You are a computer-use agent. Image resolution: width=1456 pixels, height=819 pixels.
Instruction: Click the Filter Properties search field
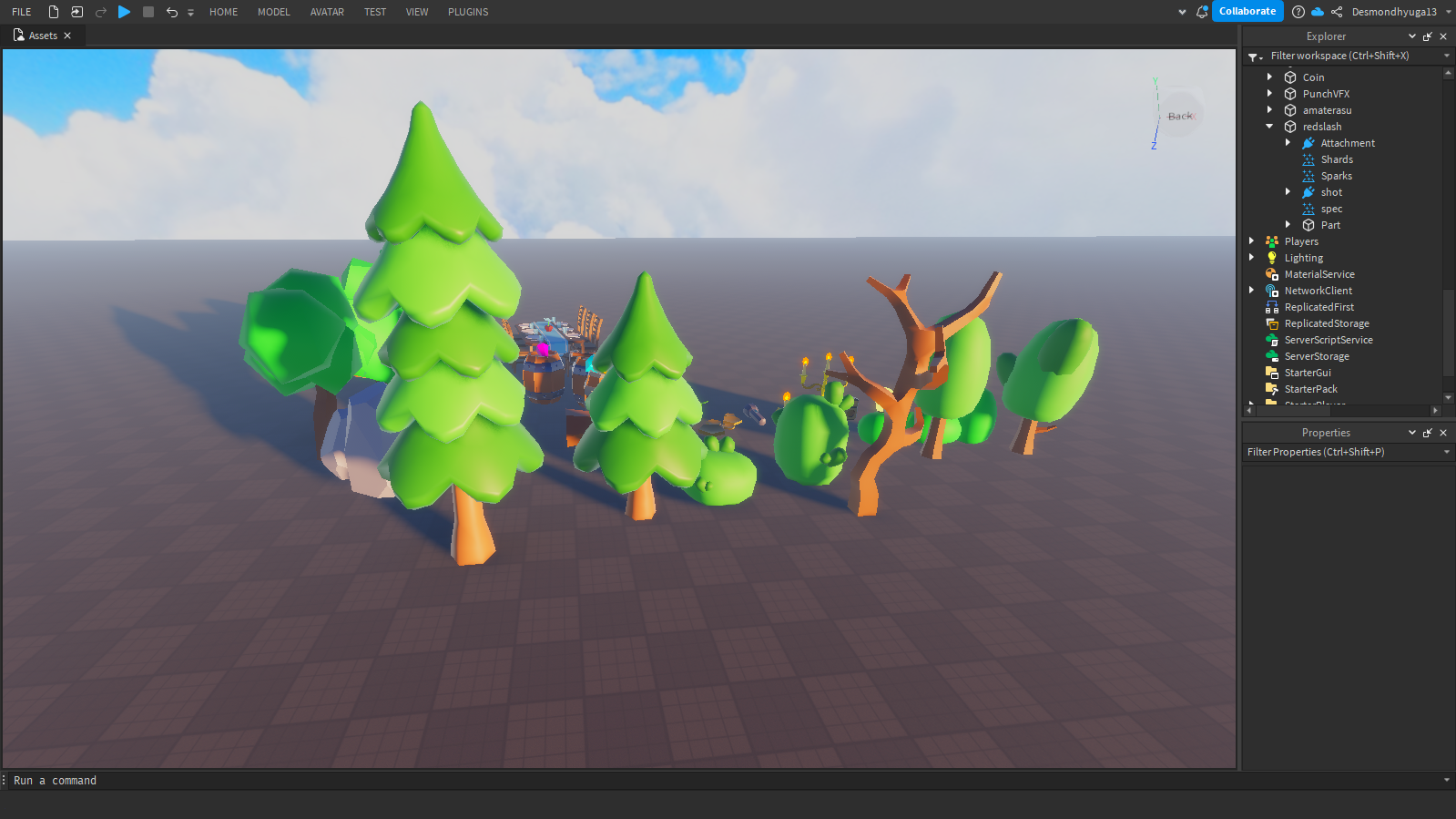(x=1342, y=452)
